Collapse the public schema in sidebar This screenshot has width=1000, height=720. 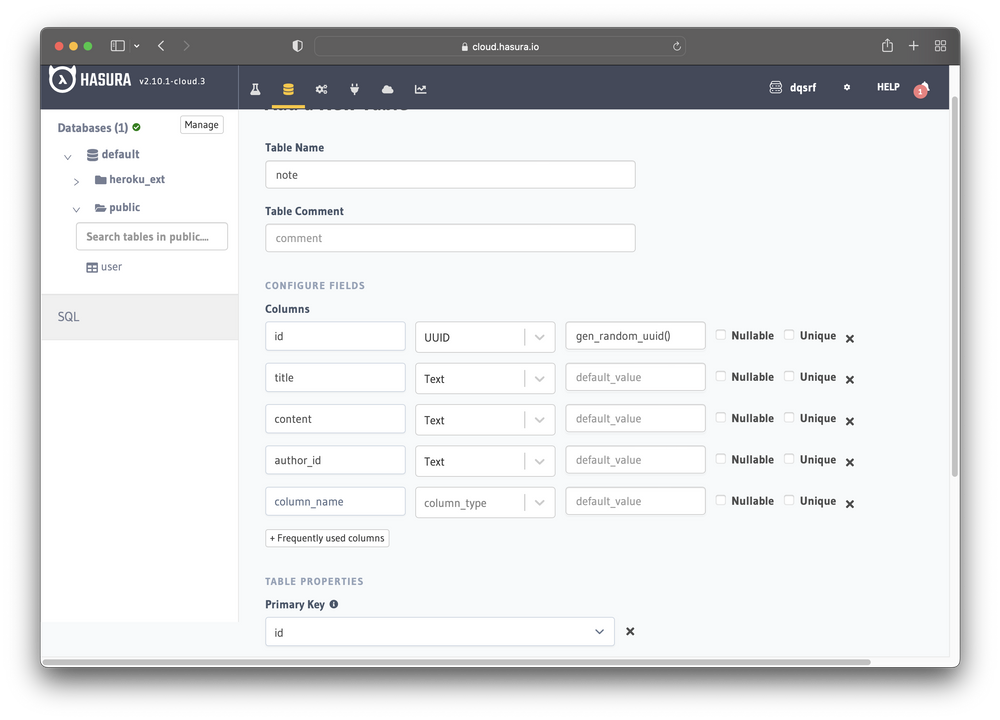tap(76, 208)
